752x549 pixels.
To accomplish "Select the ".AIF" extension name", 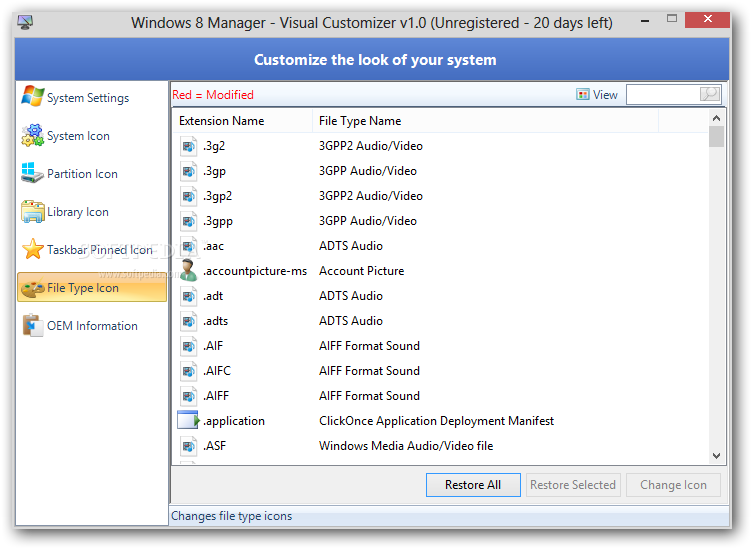I will (213, 346).
